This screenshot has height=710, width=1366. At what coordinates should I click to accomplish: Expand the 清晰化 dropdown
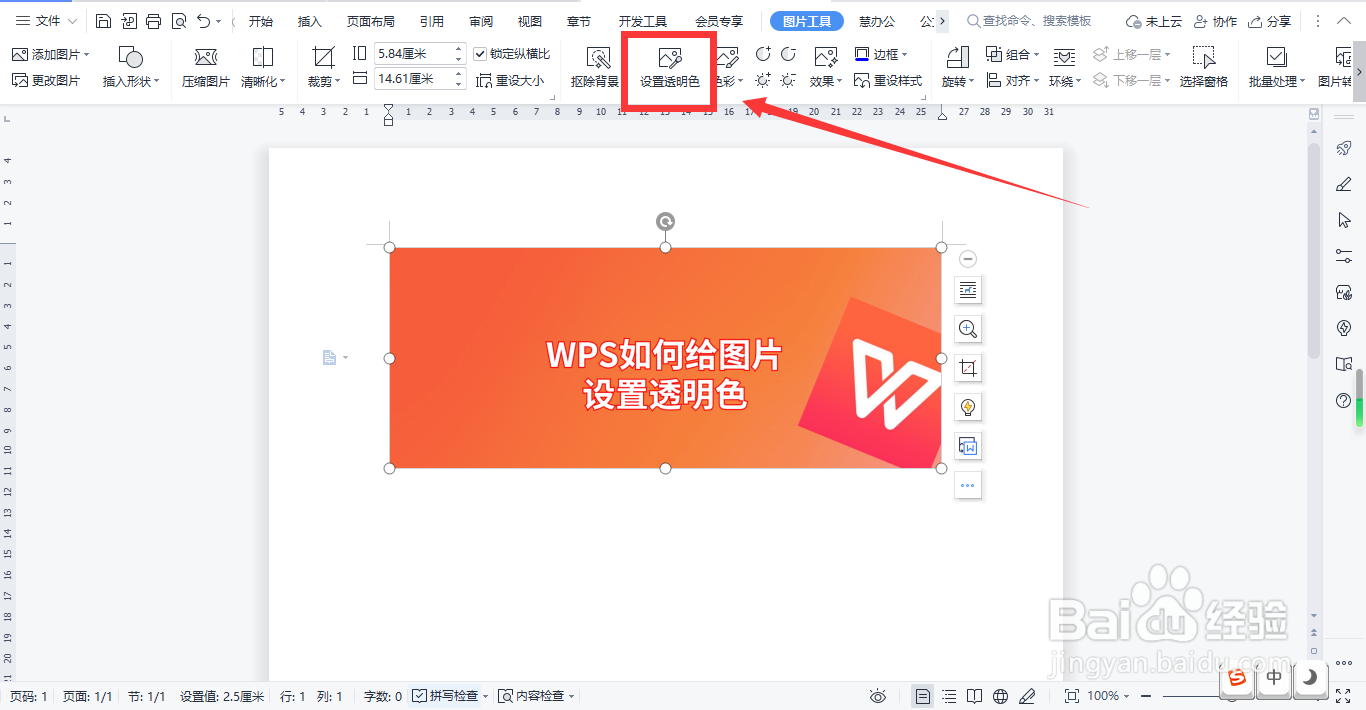tap(283, 82)
